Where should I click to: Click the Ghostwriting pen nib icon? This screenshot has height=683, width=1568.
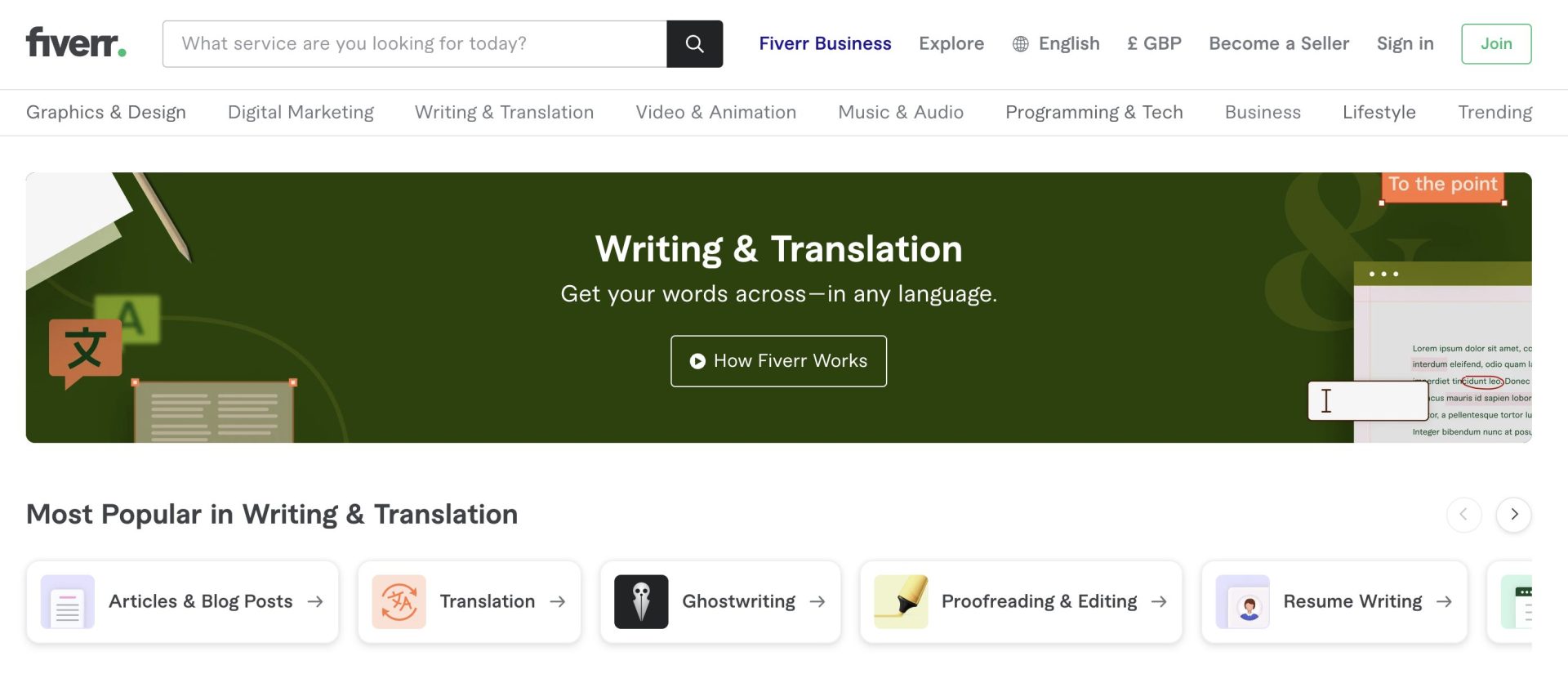pos(641,602)
